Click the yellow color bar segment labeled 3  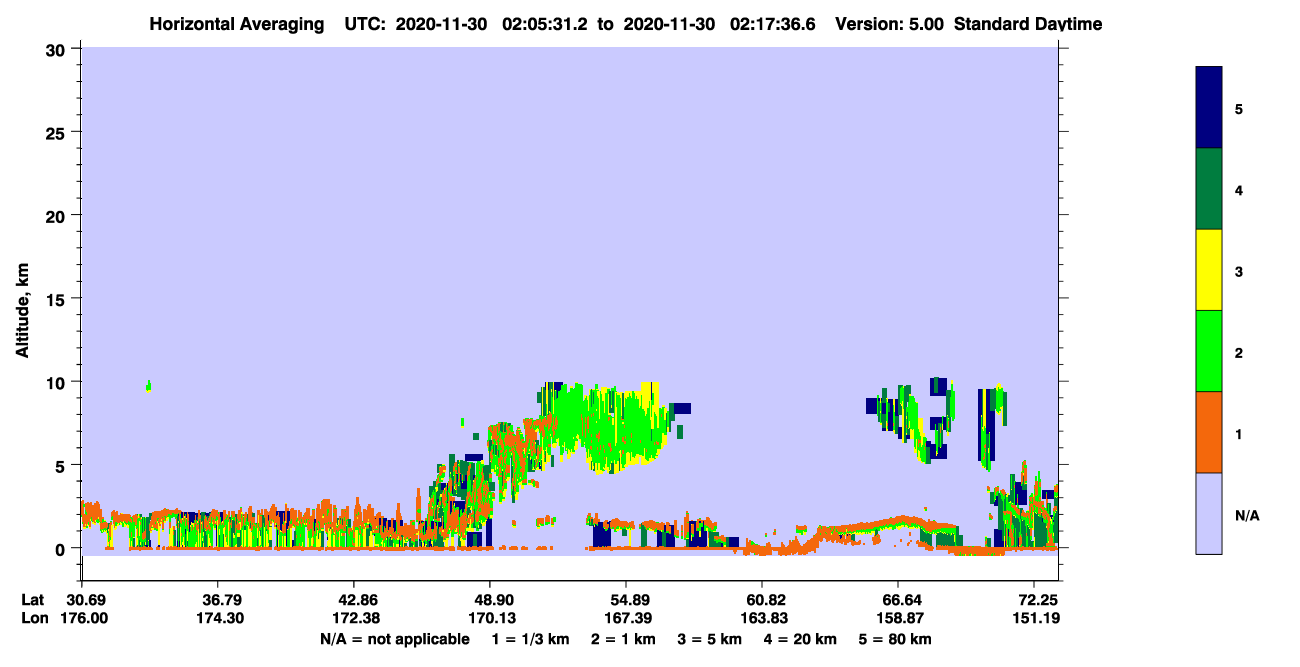(x=1209, y=270)
